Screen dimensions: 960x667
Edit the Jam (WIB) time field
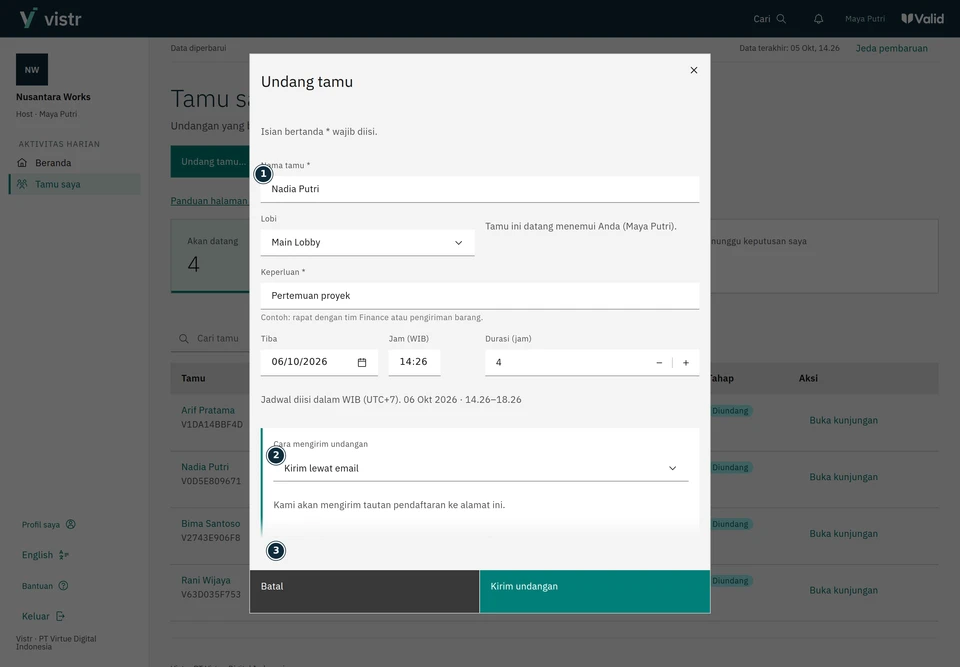(x=414, y=362)
